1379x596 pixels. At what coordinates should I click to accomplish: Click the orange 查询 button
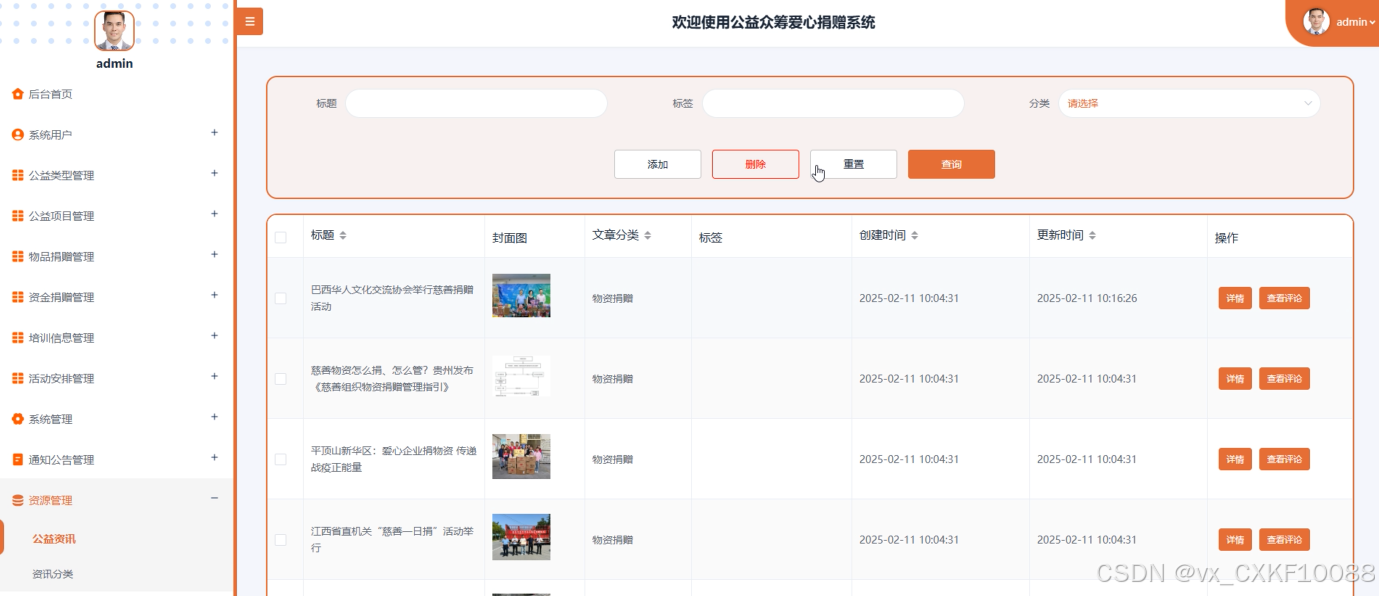951,164
